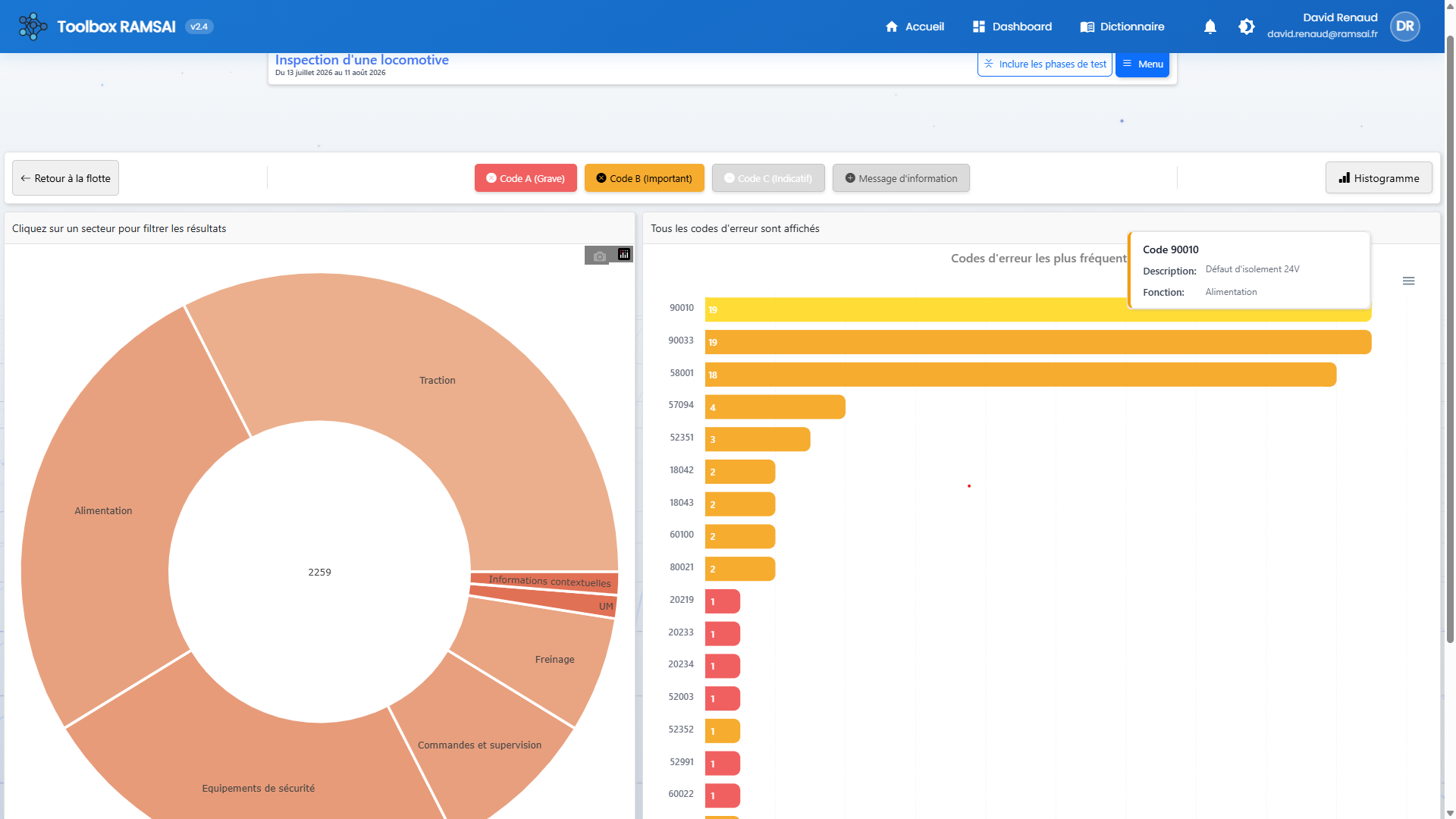Image resolution: width=1456 pixels, height=819 pixels.
Task: Open the blue Menu button
Action: tap(1143, 64)
